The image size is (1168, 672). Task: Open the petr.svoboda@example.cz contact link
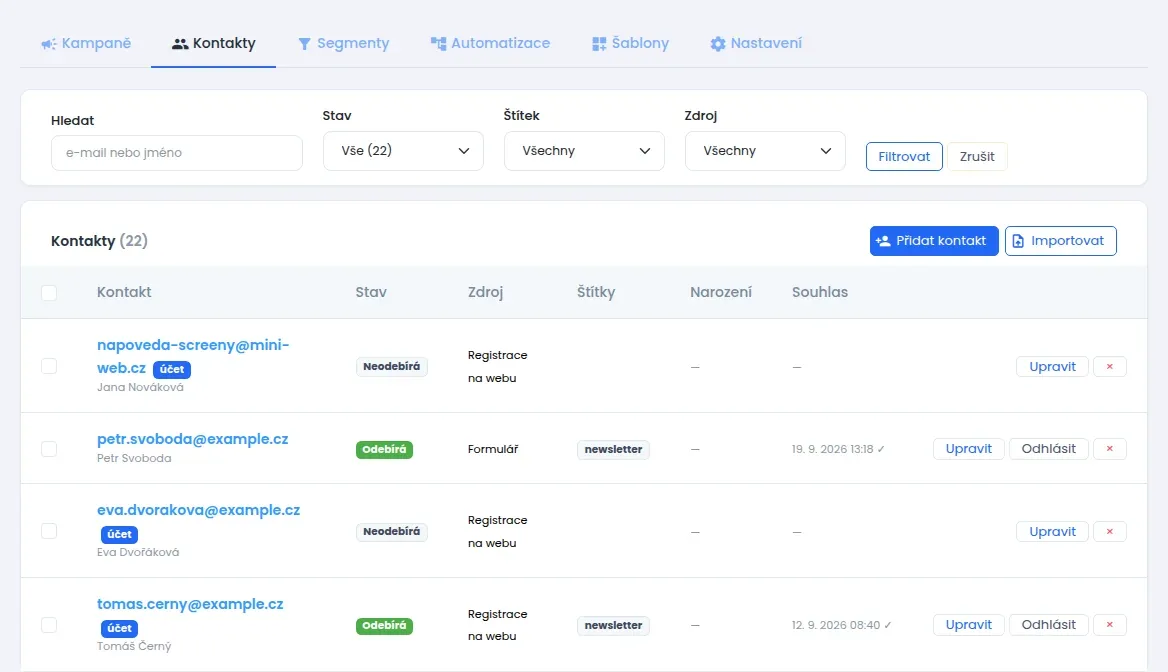(192, 439)
